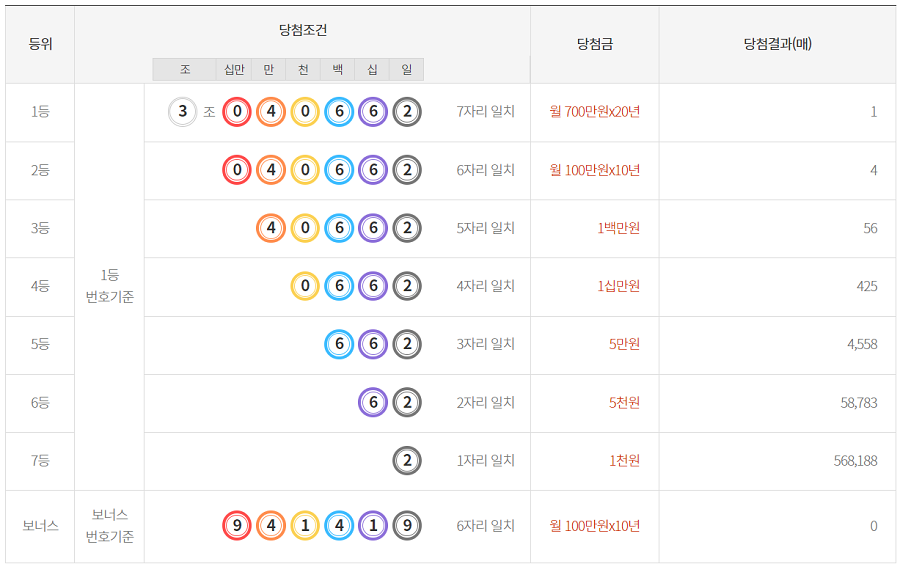The width and height of the screenshot is (900, 564).
Task: Click the yellow 0 ball in 4등 row
Action: click(305, 286)
